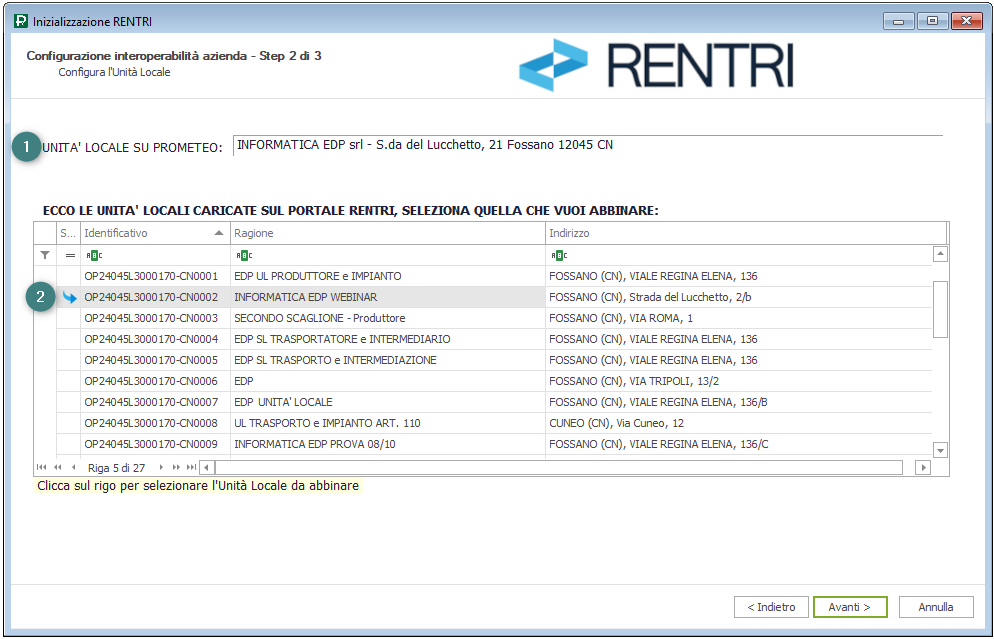Click the Indirizzo column header

tap(740, 233)
